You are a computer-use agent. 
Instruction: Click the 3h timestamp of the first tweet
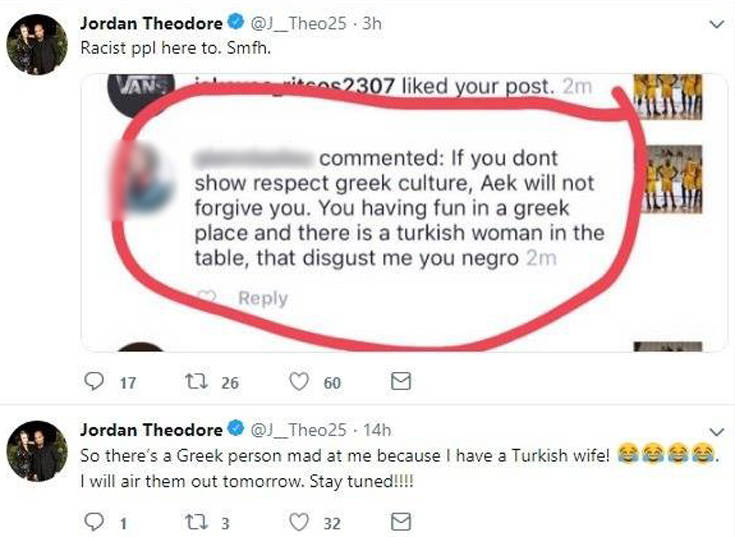pos(372,23)
